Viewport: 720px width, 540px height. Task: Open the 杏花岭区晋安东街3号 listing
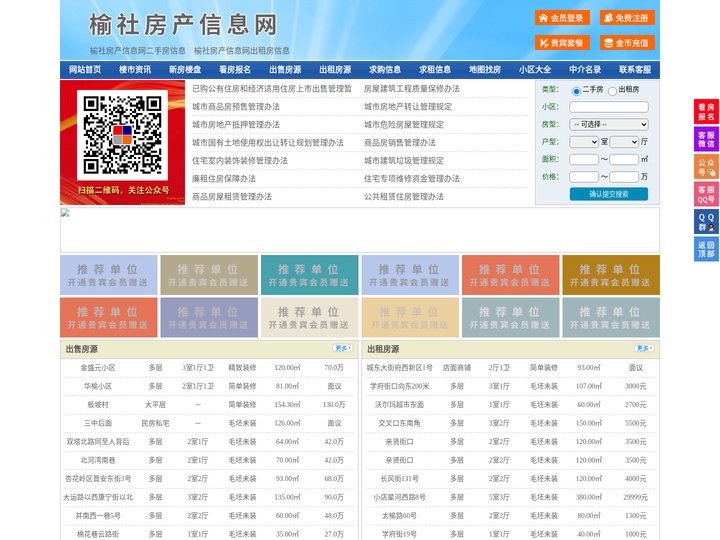click(x=98, y=478)
